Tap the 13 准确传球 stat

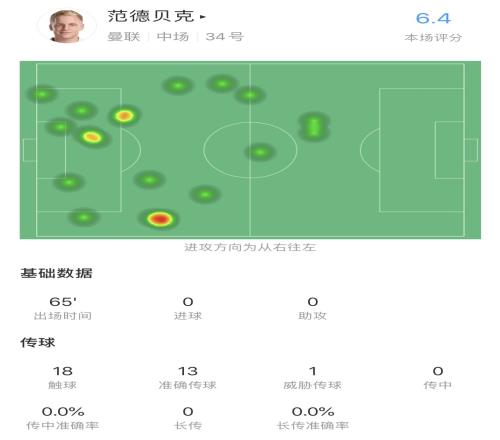(x=188, y=377)
